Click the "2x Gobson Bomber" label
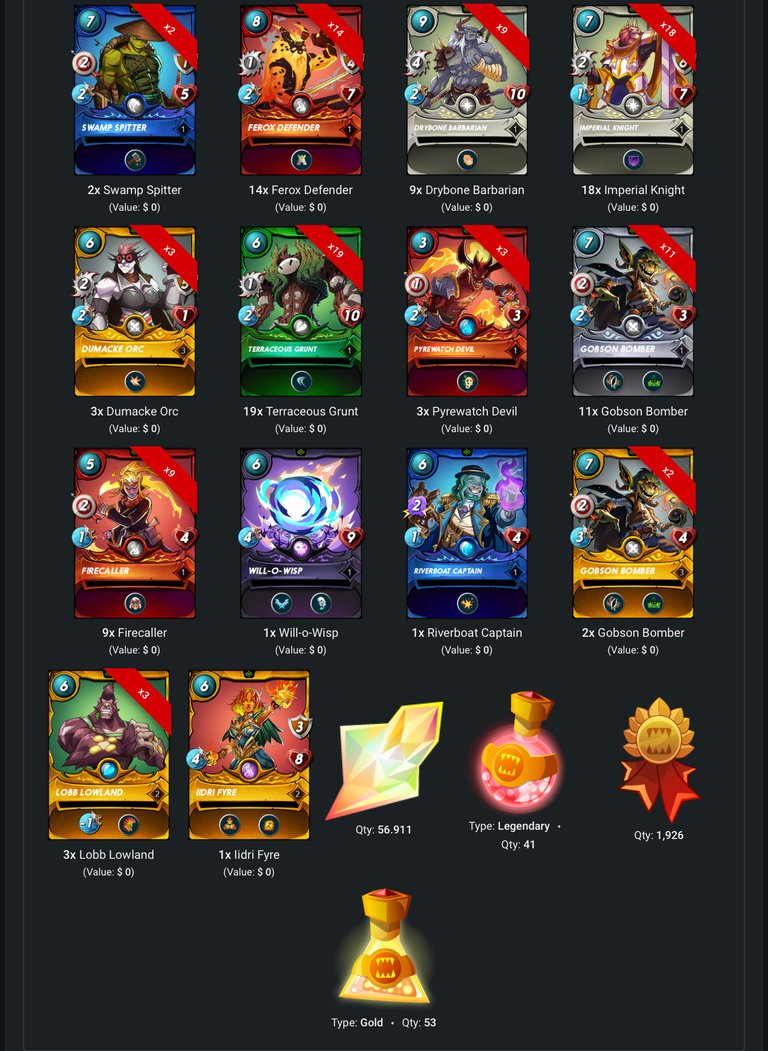 pyautogui.click(x=633, y=632)
